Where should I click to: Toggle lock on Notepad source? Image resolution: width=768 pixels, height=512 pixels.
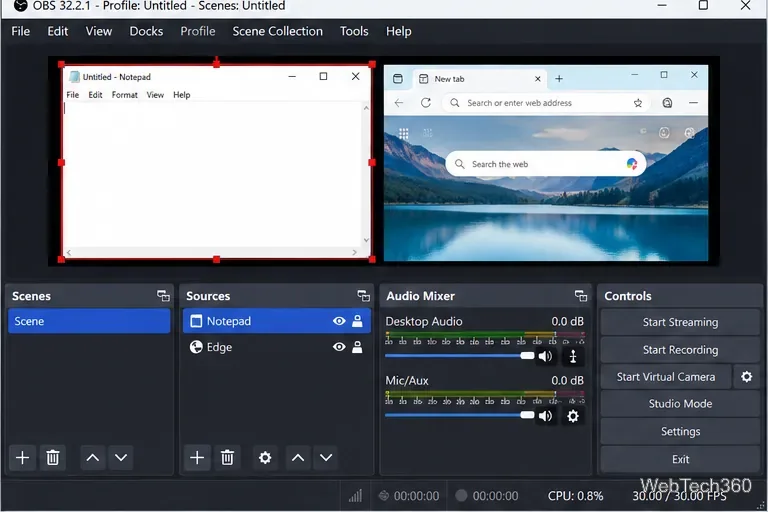pyautogui.click(x=358, y=321)
